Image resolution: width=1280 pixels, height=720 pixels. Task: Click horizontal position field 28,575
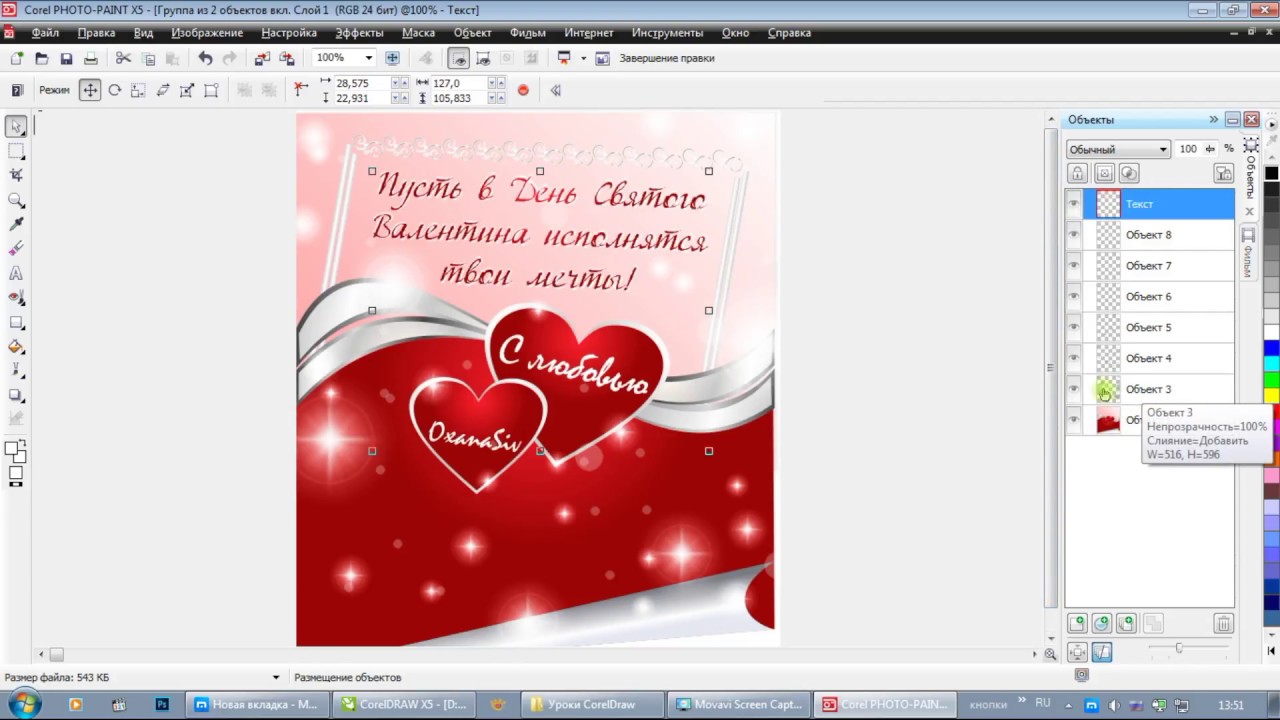pyautogui.click(x=364, y=83)
